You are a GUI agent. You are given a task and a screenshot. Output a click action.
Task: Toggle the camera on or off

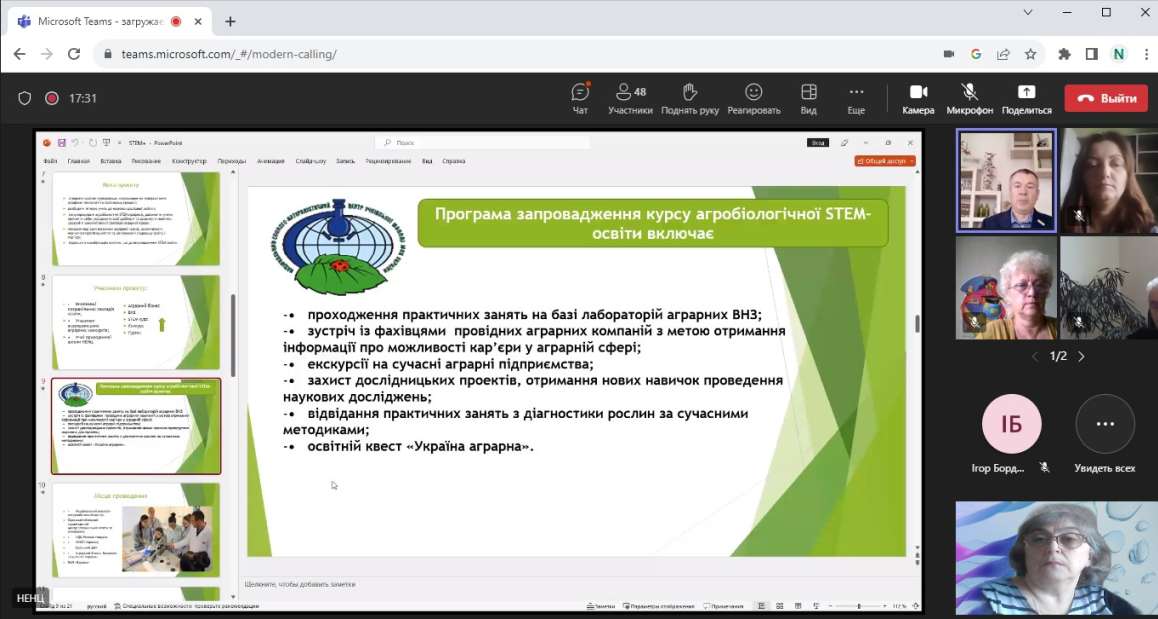[x=918, y=98]
